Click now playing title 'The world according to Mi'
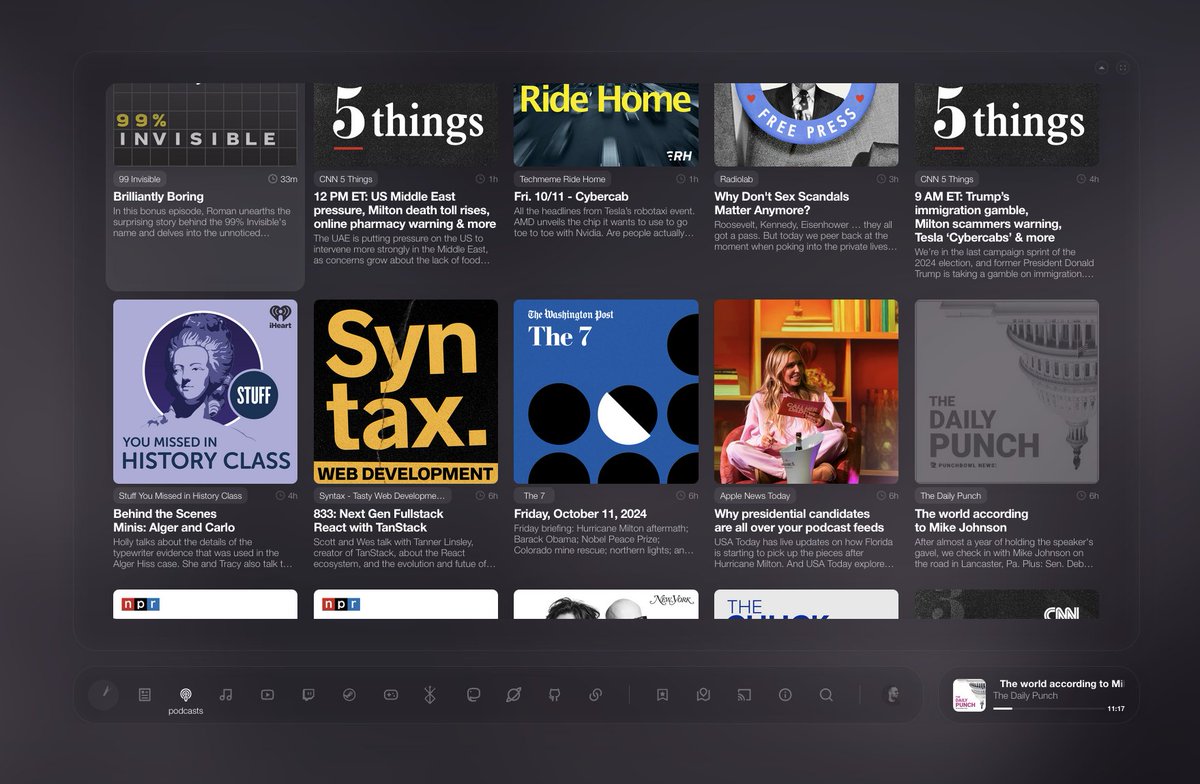 point(1062,684)
